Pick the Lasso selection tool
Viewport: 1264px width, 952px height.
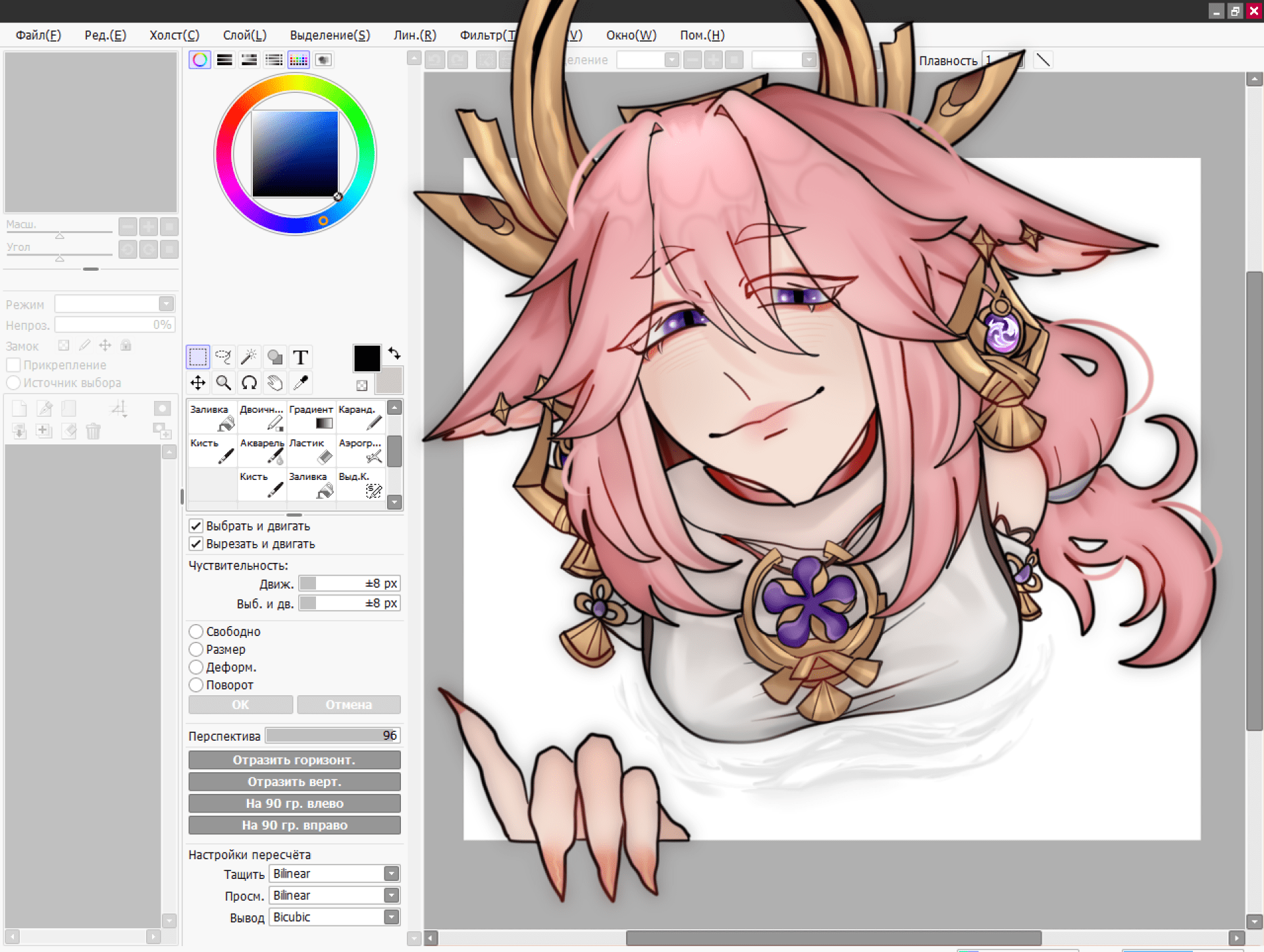pyautogui.click(x=223, y=357)
